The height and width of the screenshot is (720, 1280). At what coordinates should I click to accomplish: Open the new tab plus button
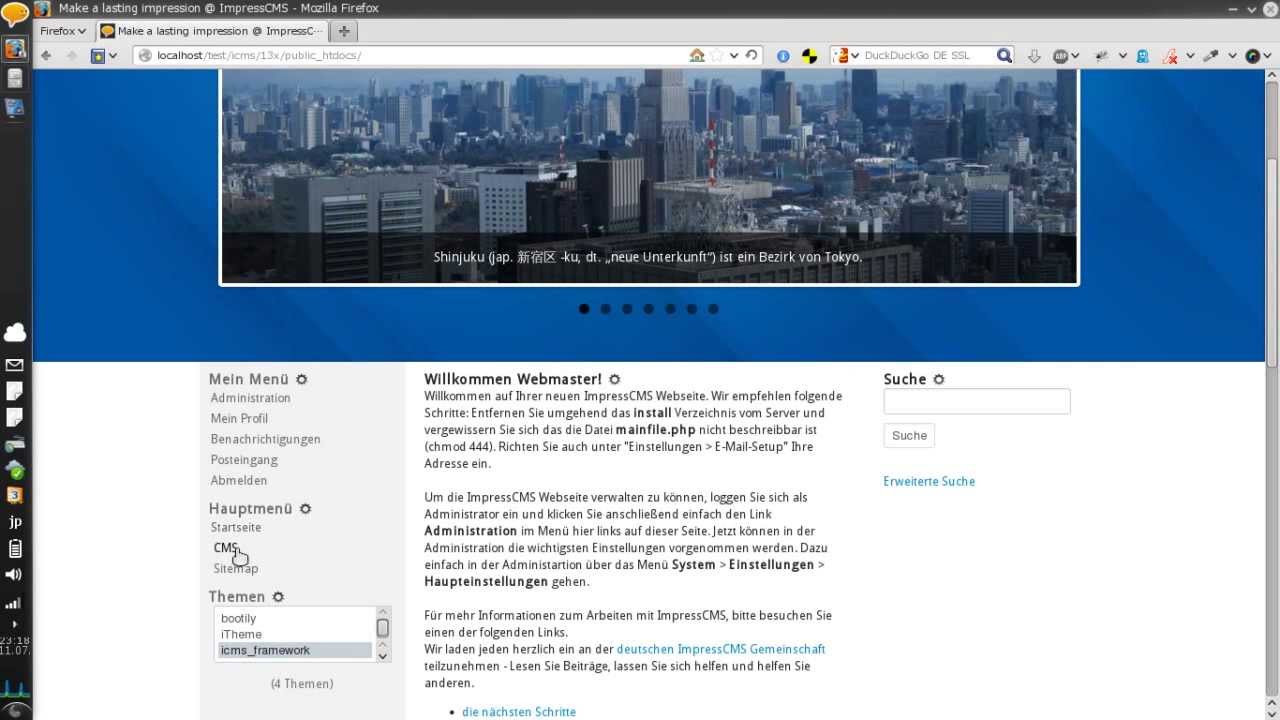coord(344,31)
